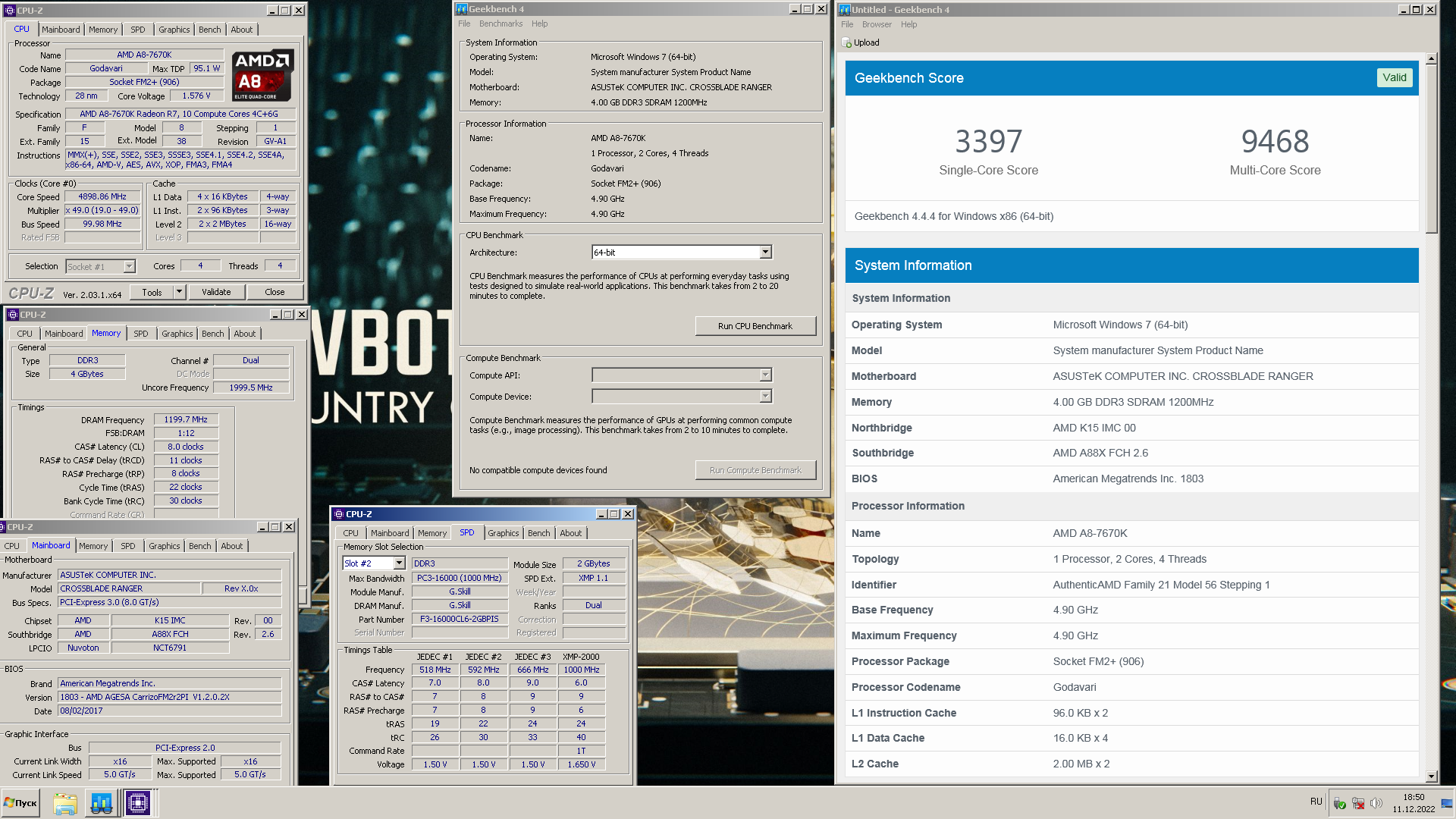1456x819 pixels.
Task: Click the Core Voltage value 1.576 V
Action: click(196, 96)
